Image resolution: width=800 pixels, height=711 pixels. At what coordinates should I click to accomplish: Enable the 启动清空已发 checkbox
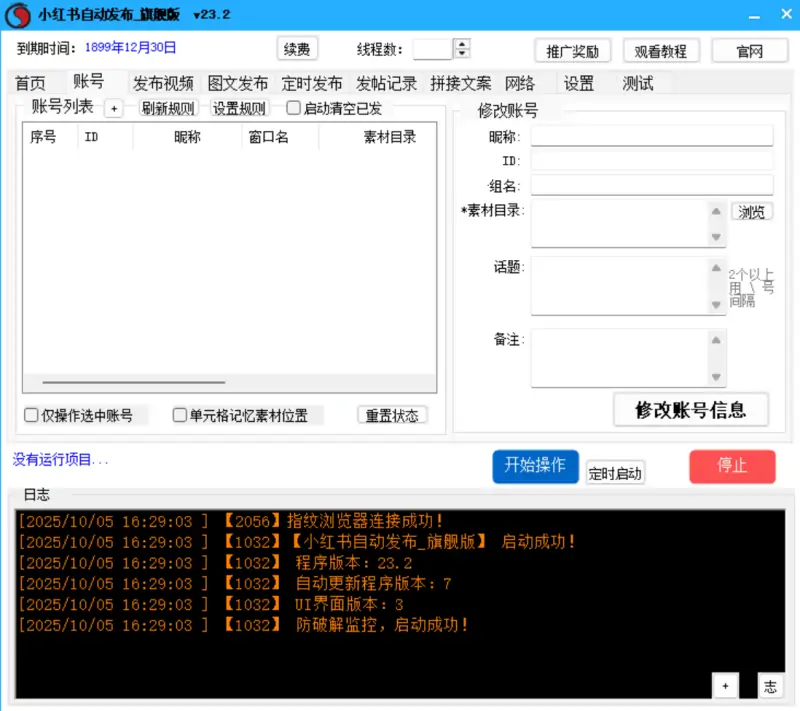tap(294, 108)
